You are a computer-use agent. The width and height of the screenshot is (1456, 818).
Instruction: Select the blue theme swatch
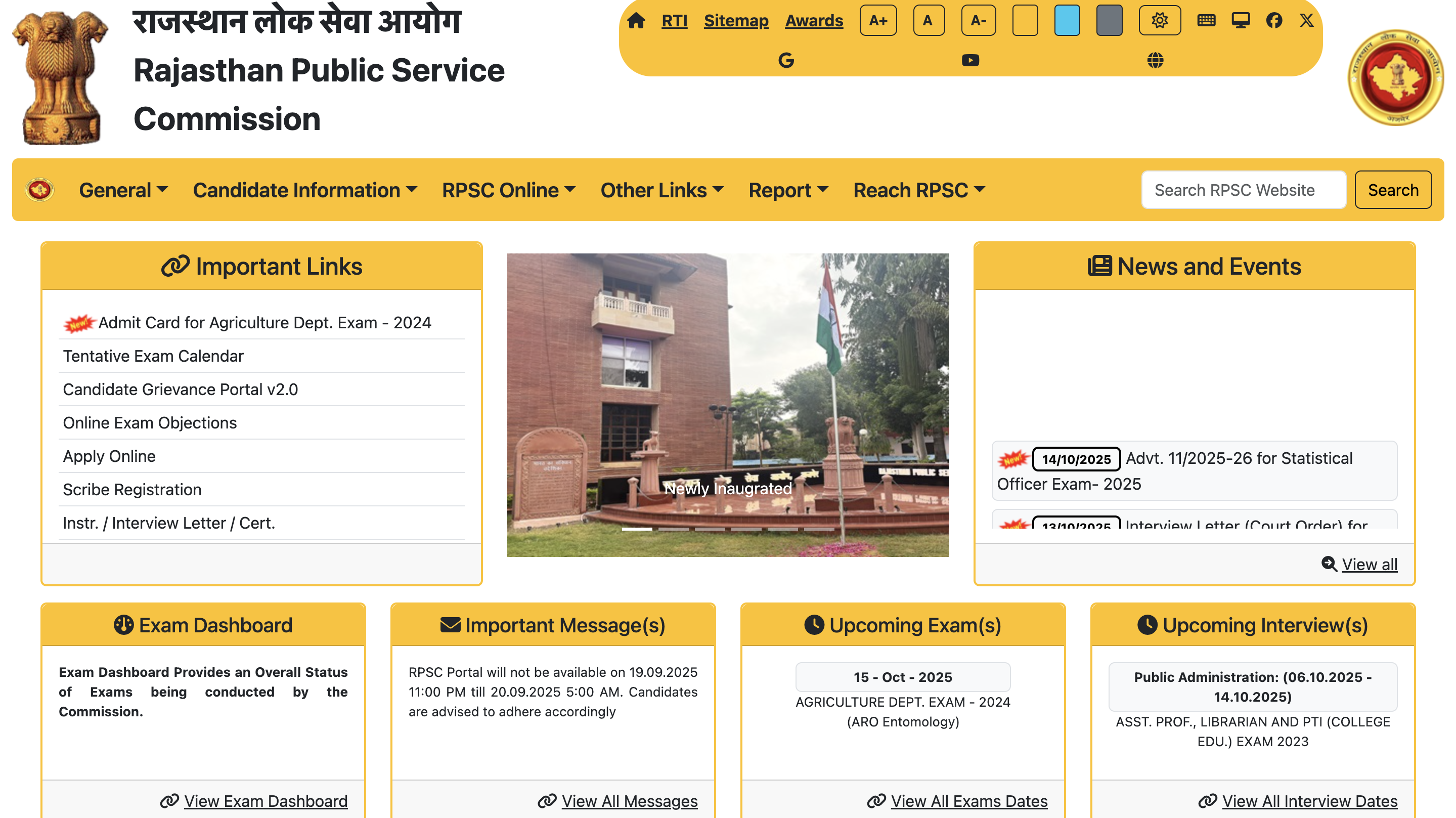tap(1067, 20)
